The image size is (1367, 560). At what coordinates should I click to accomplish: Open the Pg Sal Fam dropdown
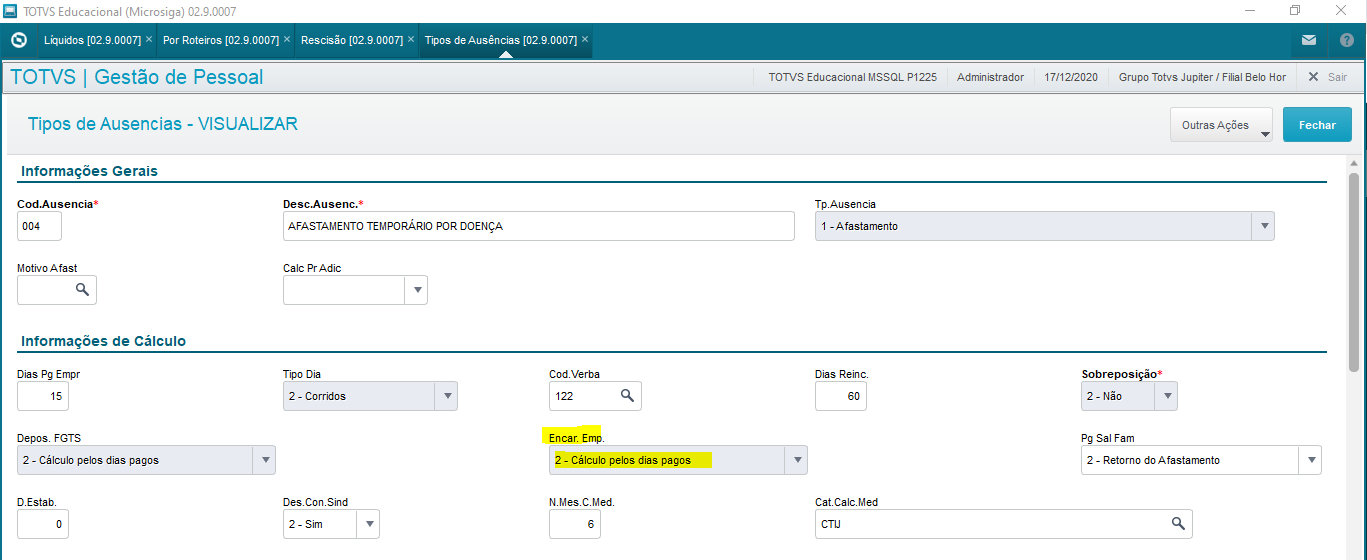(x=1310, y=460)
